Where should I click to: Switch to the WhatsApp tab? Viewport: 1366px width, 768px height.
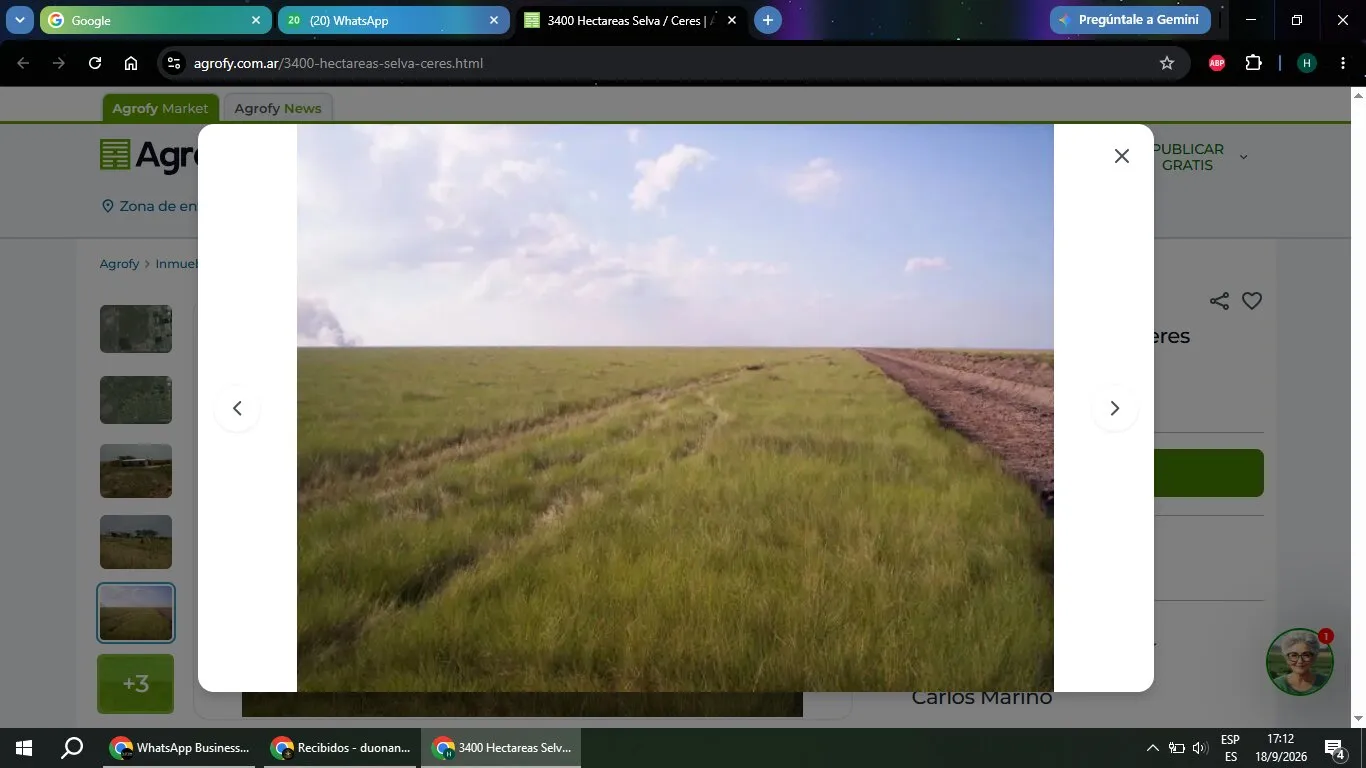(393, 20)
